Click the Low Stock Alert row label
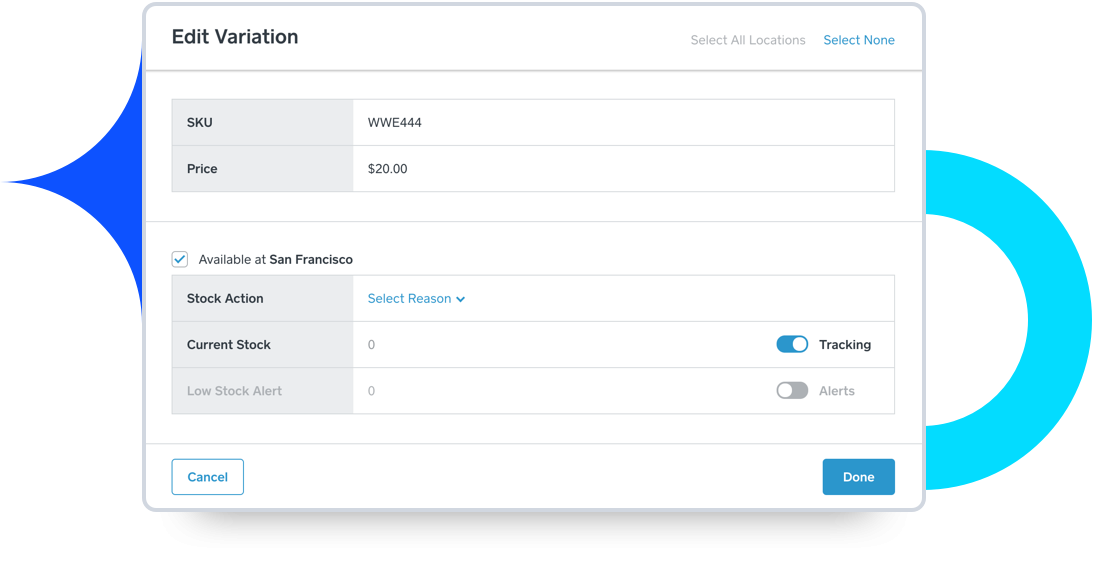This screenshot has height=562, width=1094. coord(234,391)
